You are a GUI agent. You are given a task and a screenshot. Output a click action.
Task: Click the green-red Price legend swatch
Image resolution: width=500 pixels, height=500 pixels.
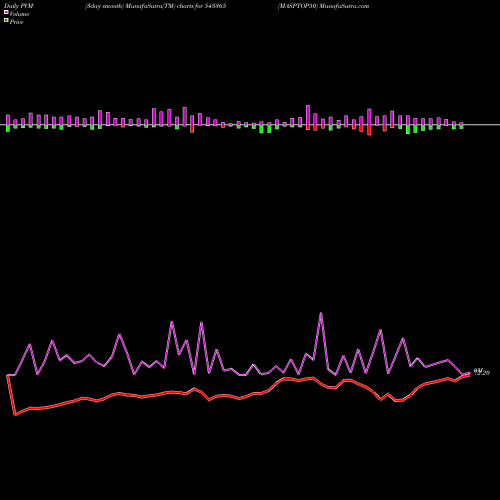tap(6, 20)
